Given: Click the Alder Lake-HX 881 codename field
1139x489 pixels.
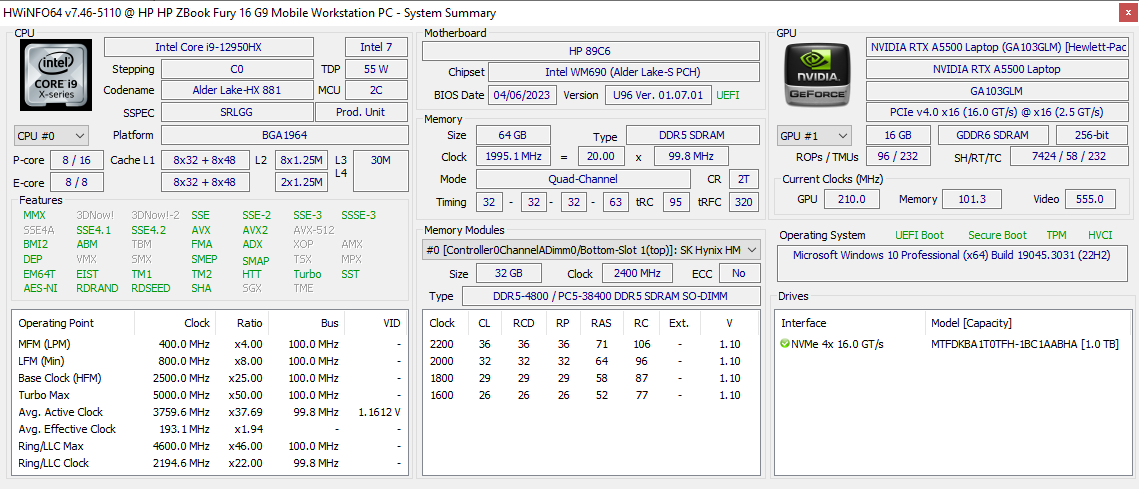Looking at the screenshot, I should coord(237,91).
